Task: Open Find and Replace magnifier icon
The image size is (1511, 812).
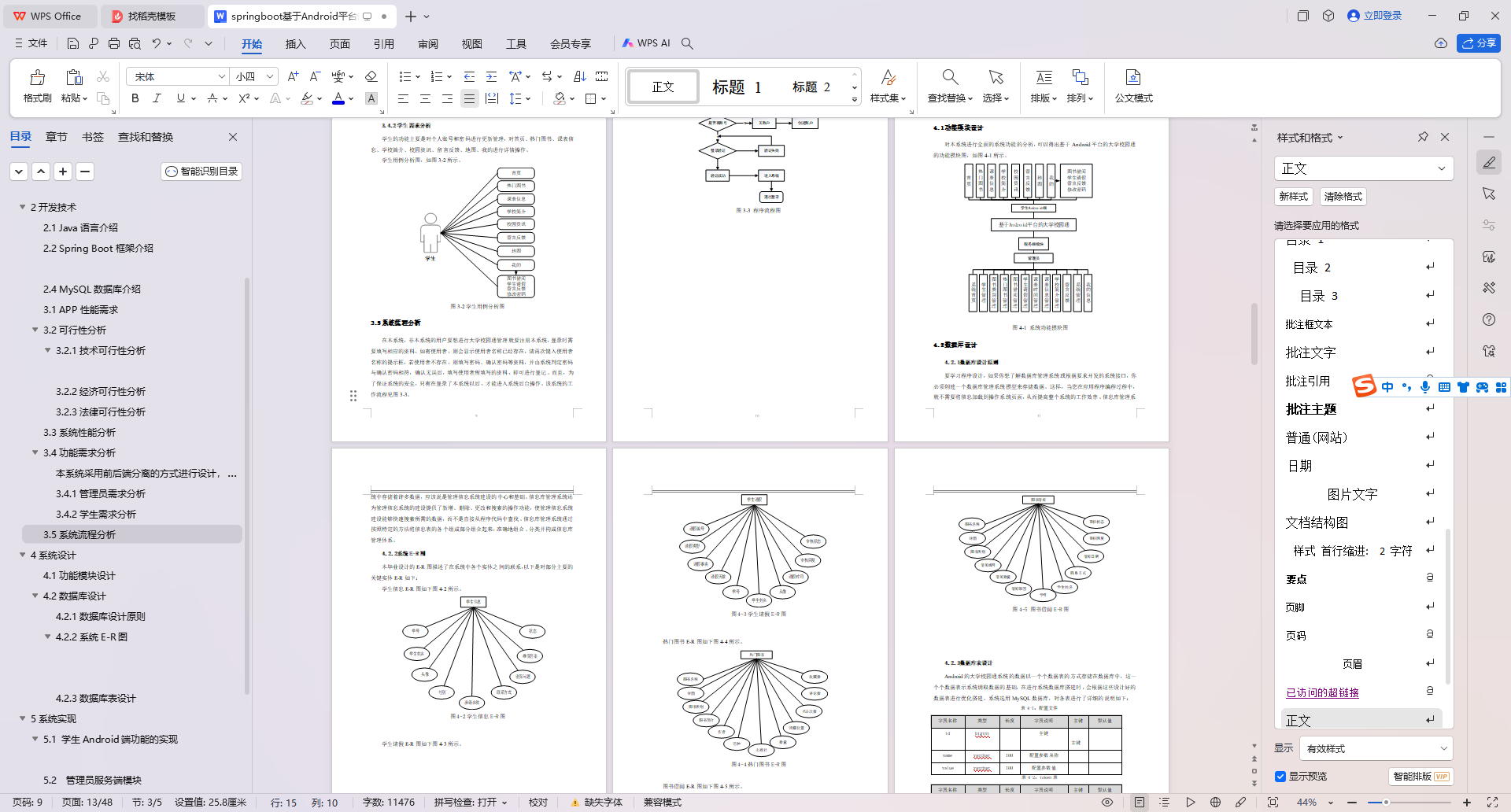Action: tap(950, 77)
